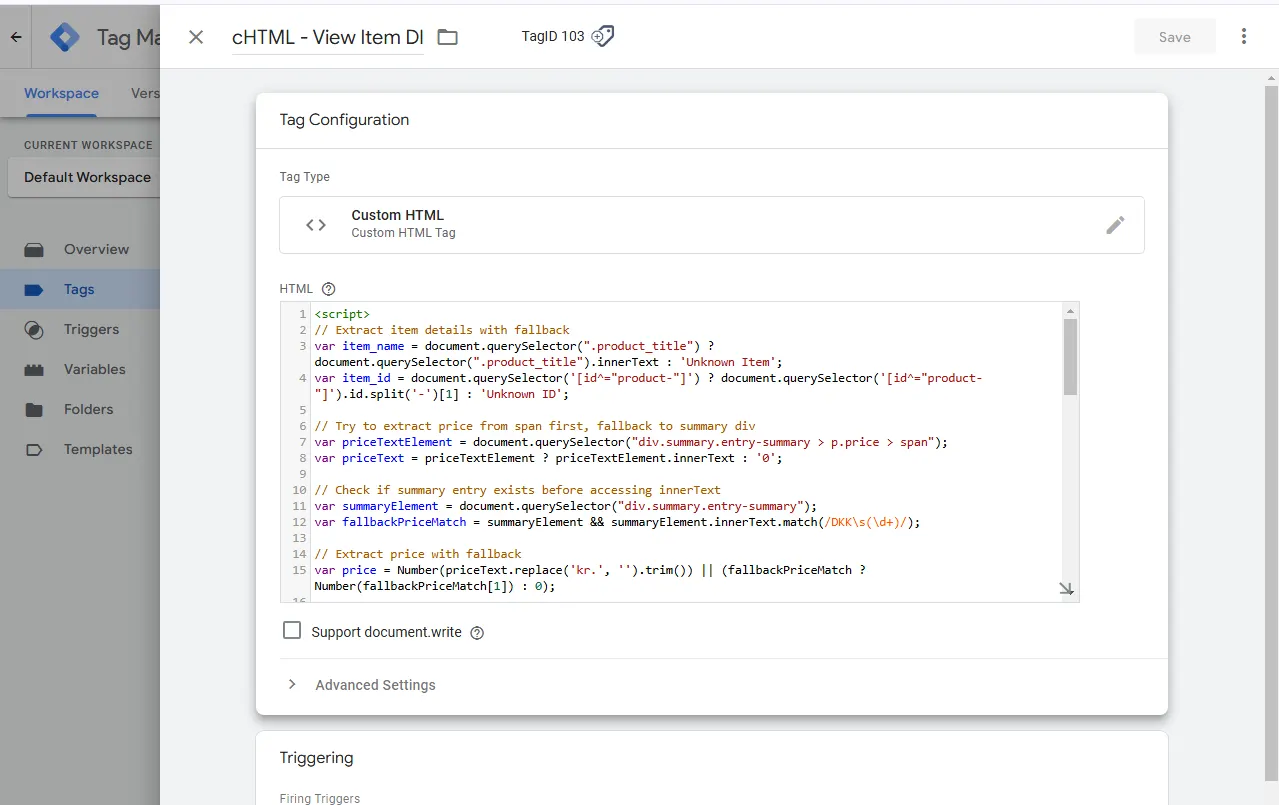
Task: Switch to the Workspace tab
Action: tap(61, 93)
